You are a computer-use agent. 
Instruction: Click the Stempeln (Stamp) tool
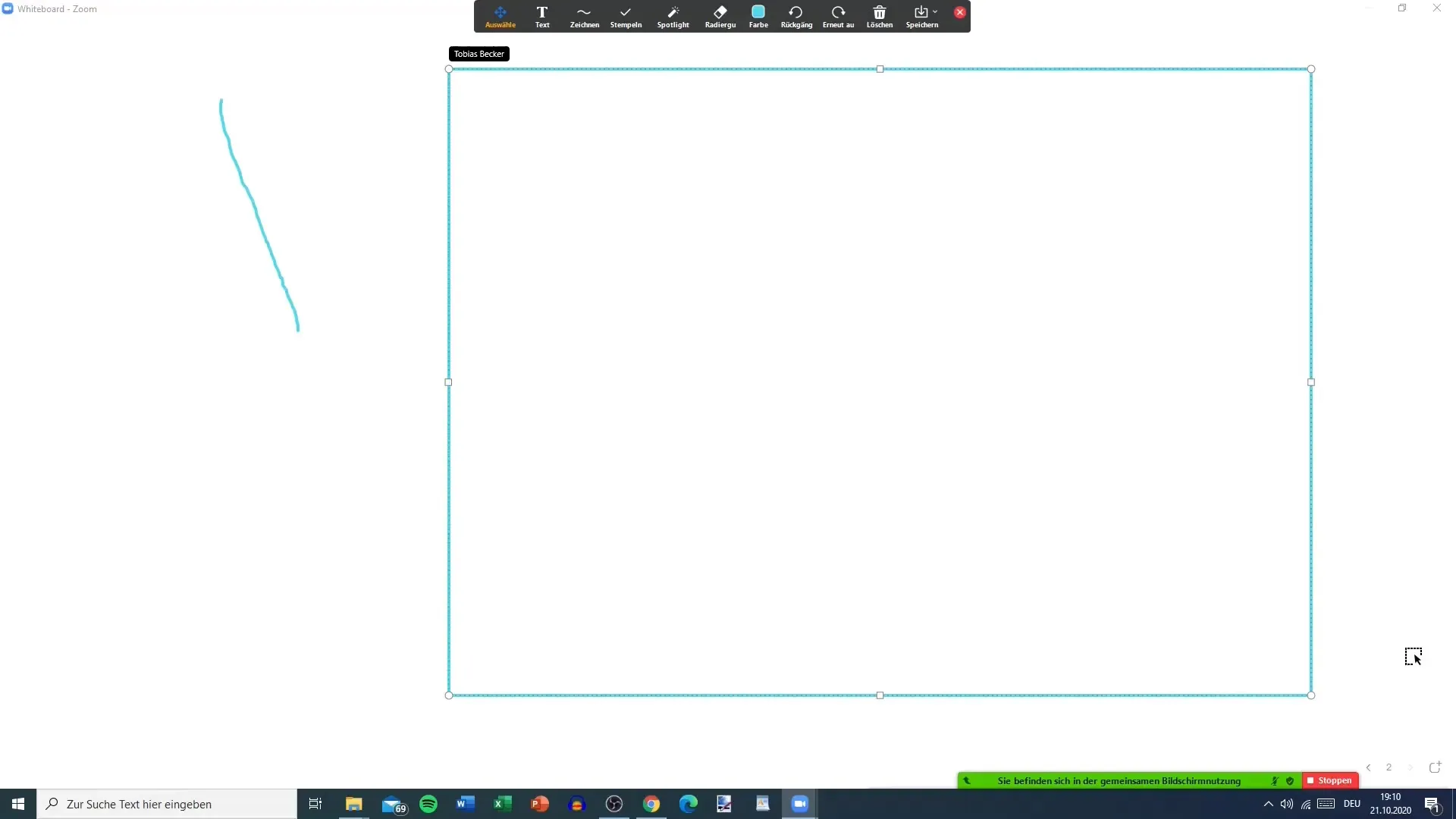[625, 16]
